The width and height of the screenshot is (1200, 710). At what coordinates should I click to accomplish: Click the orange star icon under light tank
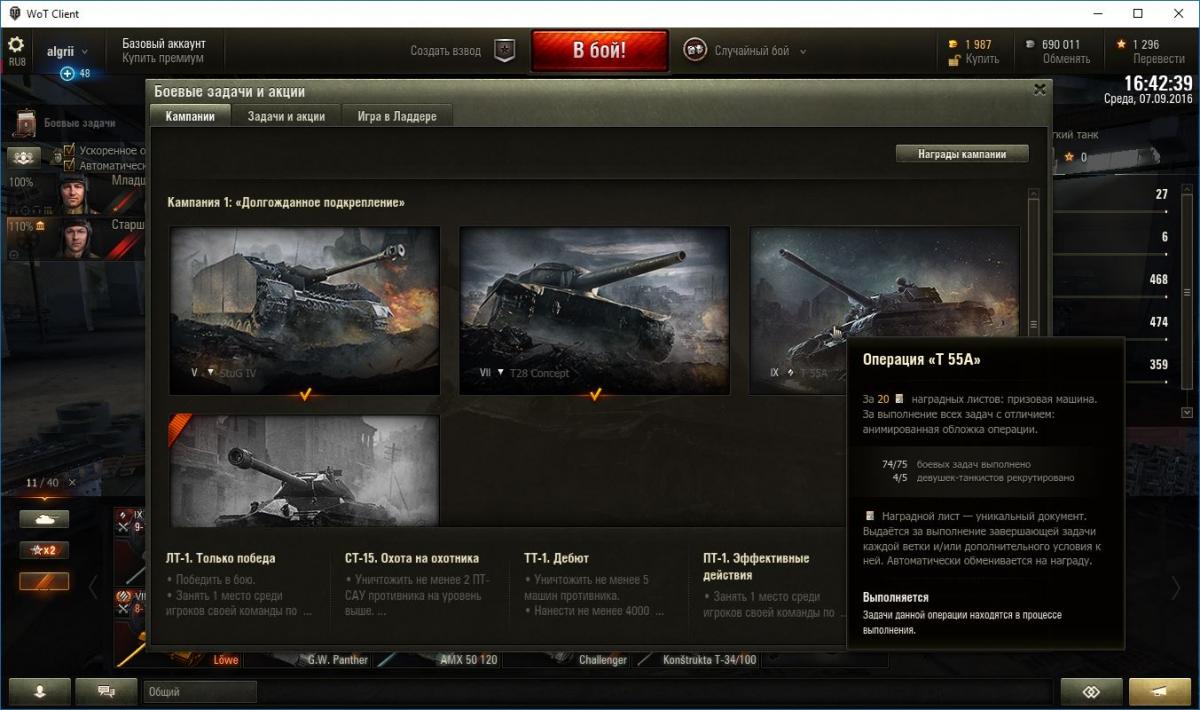point(1069,157)
